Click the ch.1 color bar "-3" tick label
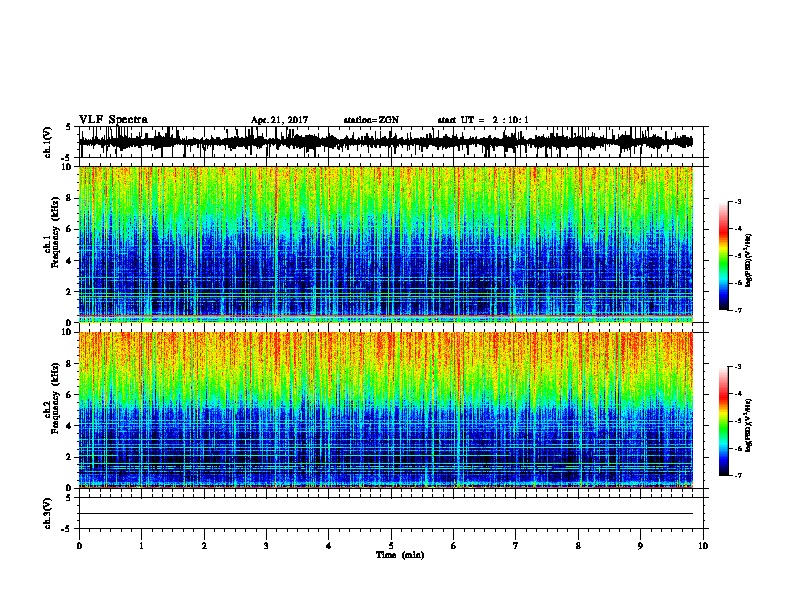792x612 pixels. pyautogui.click(x=738, y=201)
